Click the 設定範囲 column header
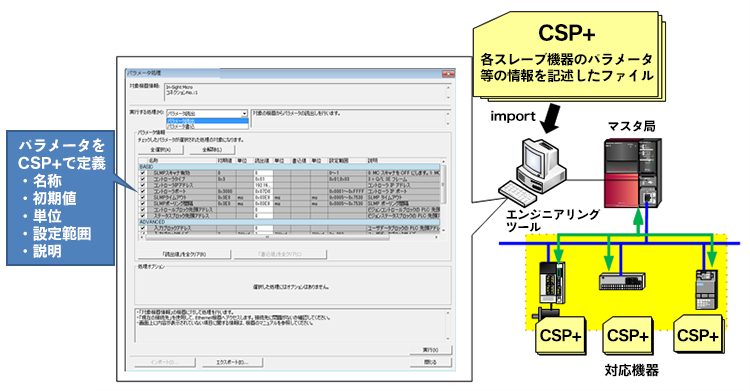750x391 pixels. 347,161
